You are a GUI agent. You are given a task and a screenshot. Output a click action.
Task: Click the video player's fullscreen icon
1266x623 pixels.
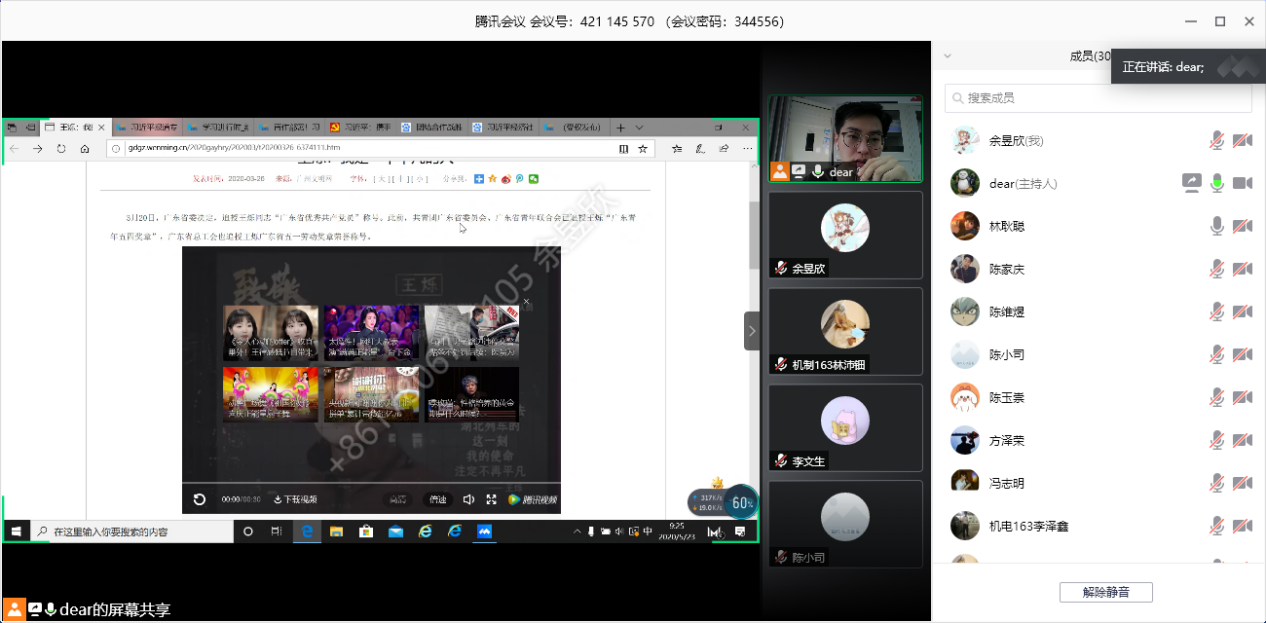tap(491, 500)
